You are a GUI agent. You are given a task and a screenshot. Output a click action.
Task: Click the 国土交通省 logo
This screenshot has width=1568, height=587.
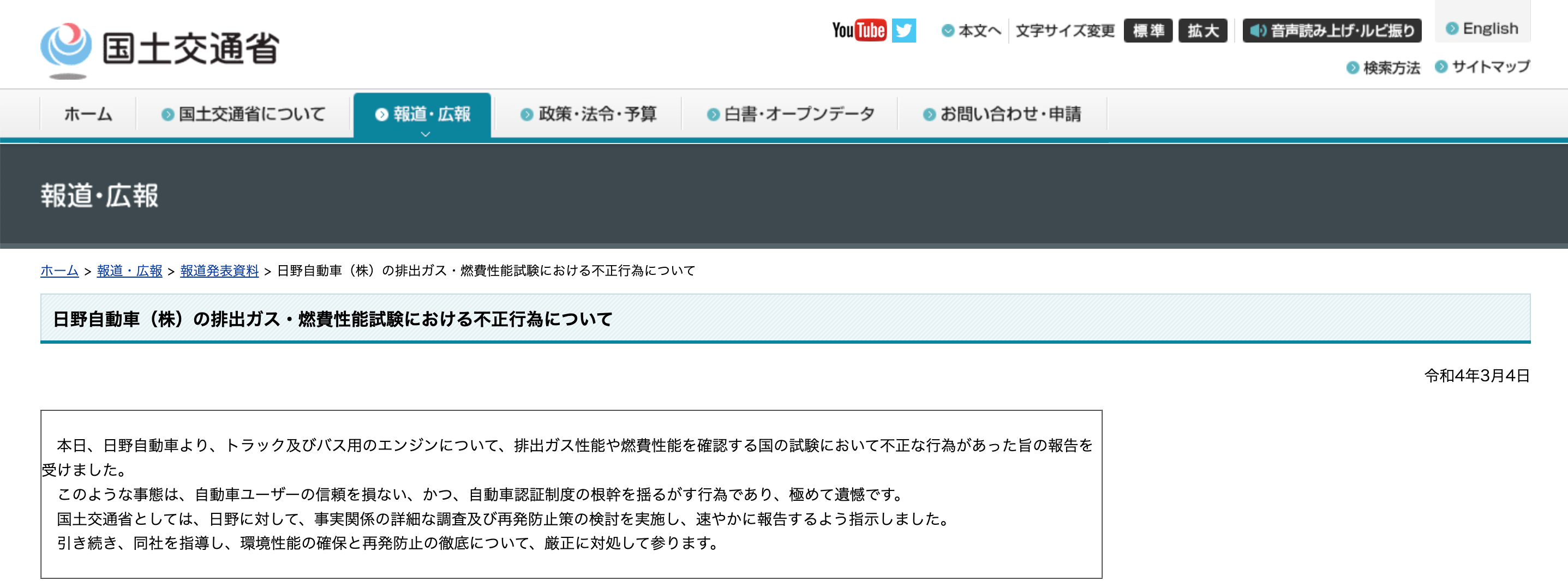point(160,50)
